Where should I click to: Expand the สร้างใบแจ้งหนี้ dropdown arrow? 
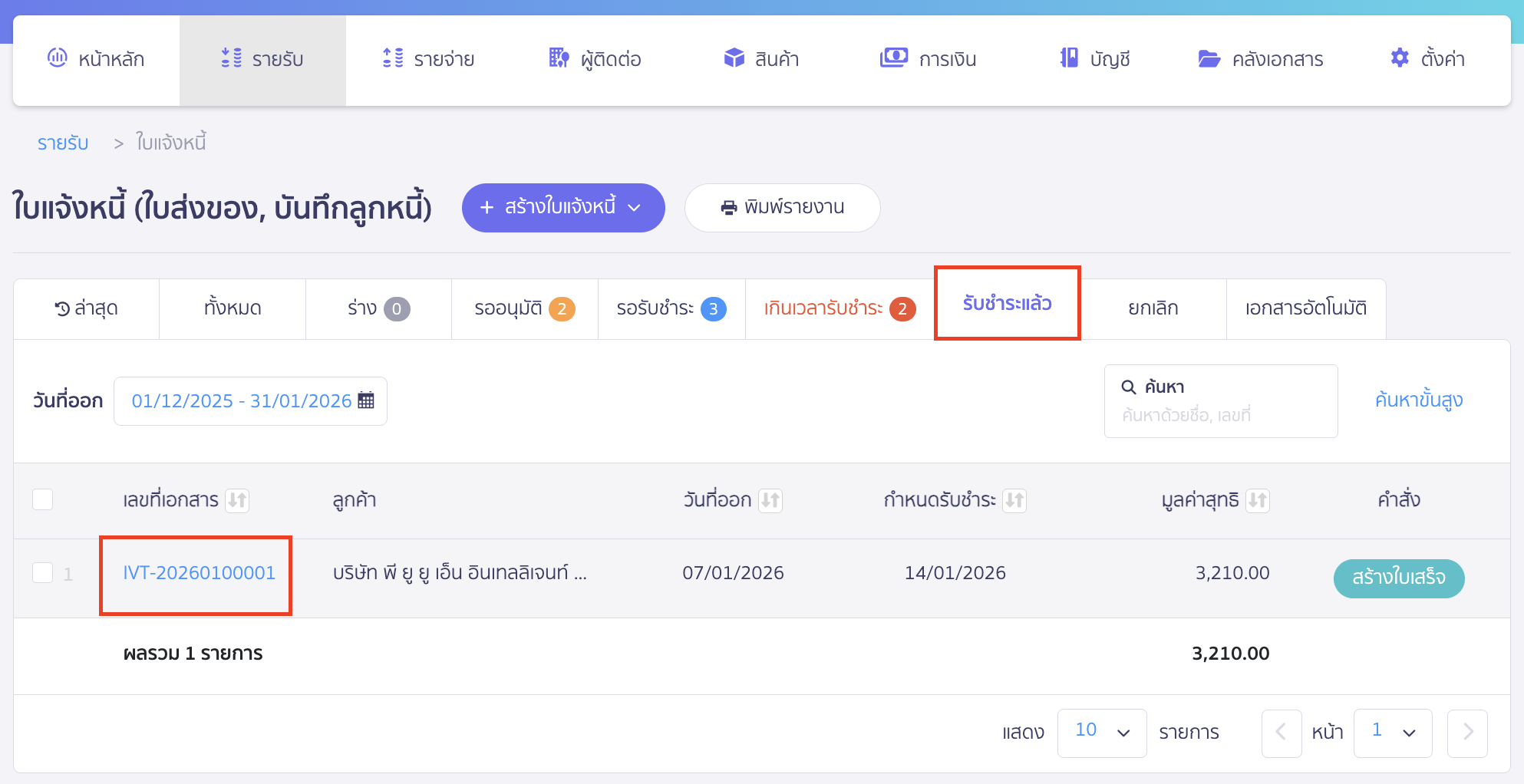click(x=634, y=207)
